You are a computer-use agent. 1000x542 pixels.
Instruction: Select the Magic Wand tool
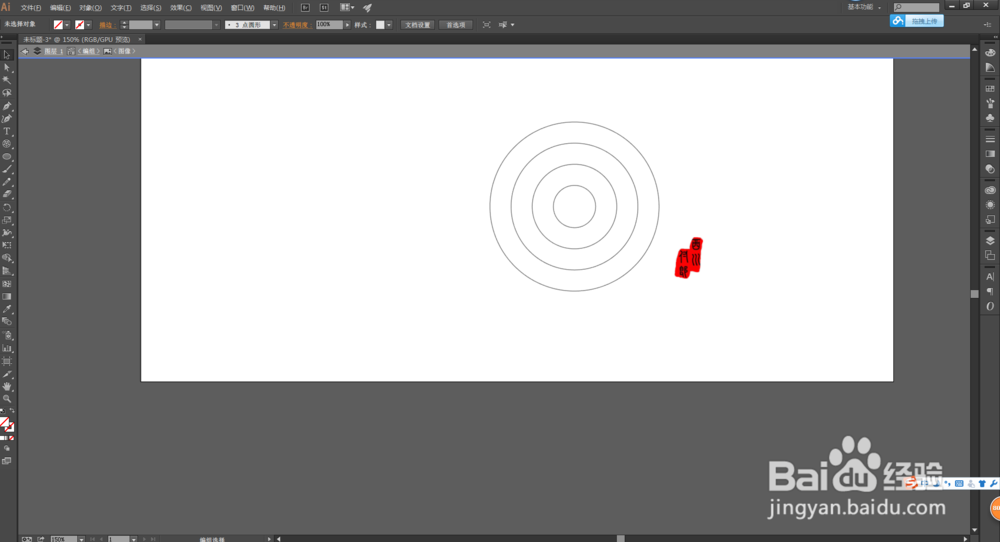coord(7,80)
